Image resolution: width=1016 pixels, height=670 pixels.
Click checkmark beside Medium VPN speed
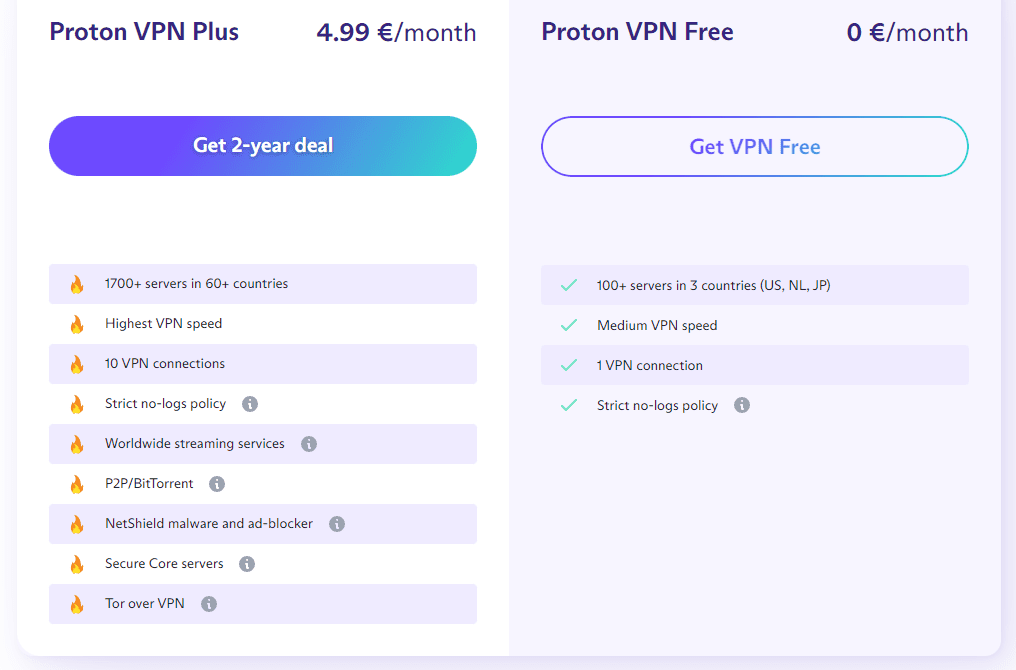point(569,325)
